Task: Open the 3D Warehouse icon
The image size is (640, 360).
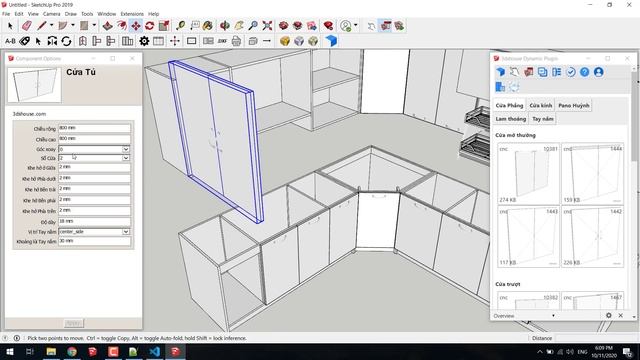Action: pos(284,26)
